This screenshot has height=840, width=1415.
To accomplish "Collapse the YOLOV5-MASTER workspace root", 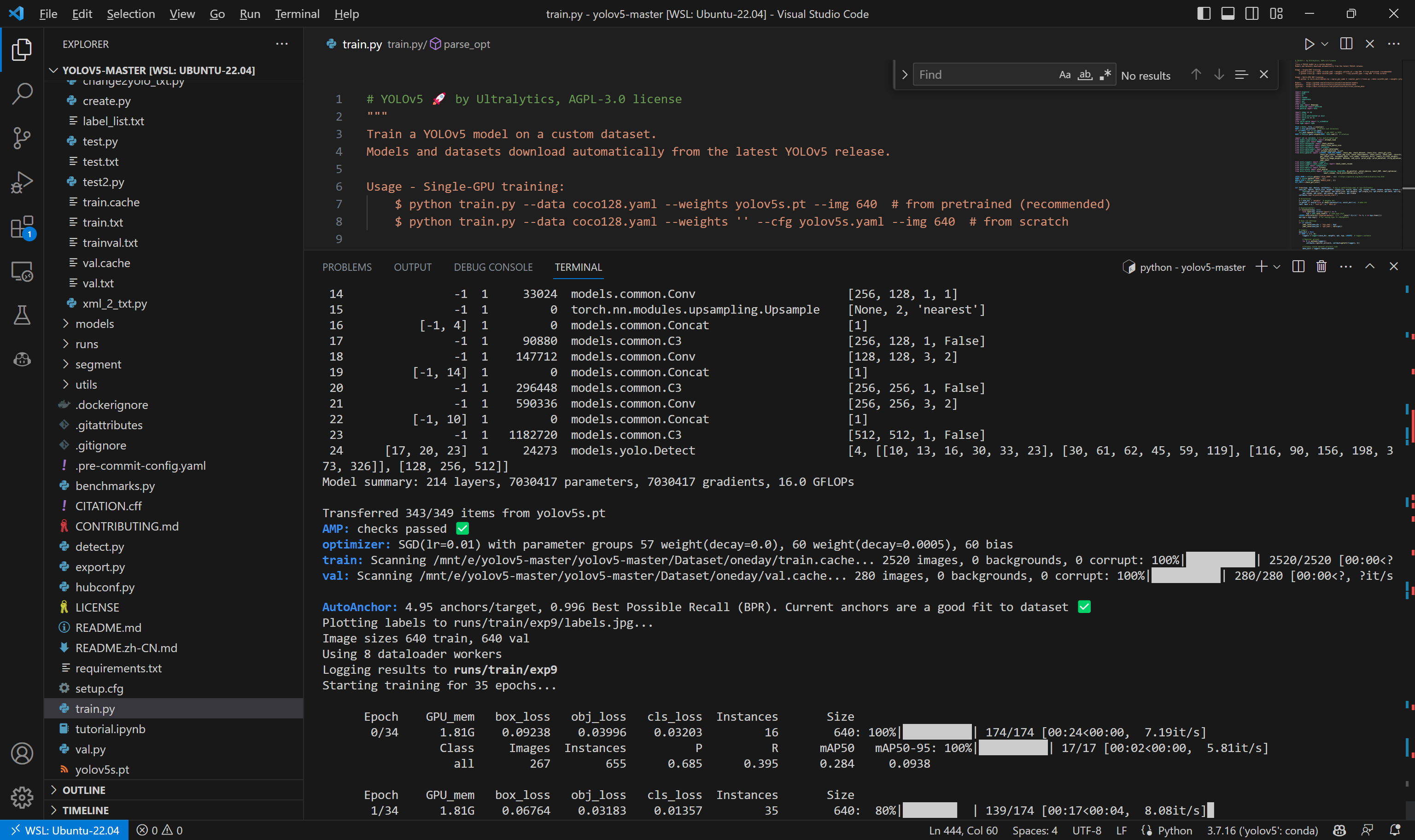I will [x=173, y=70].
